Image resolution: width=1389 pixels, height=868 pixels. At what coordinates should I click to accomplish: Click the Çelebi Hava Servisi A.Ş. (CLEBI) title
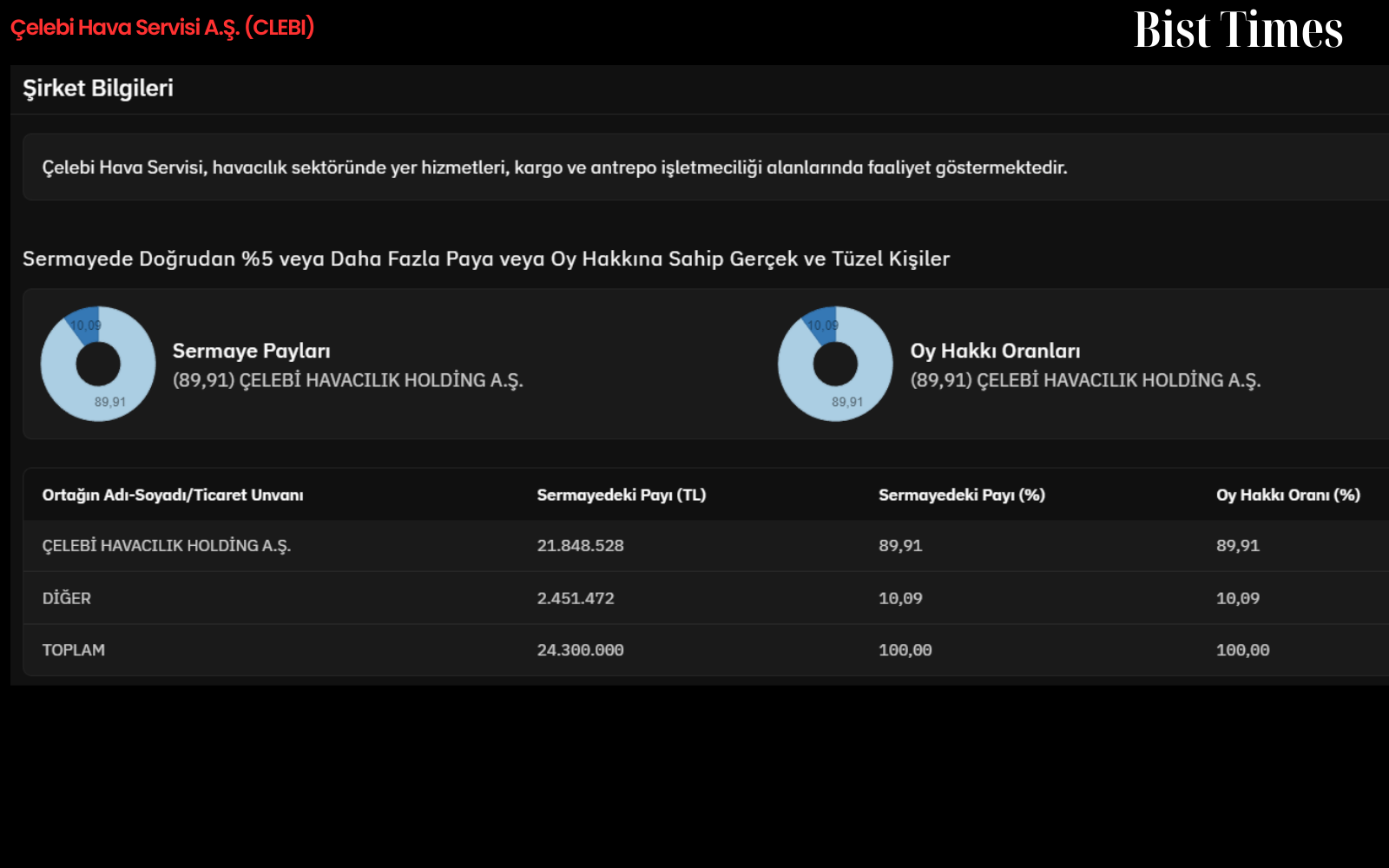click(162, 28)
